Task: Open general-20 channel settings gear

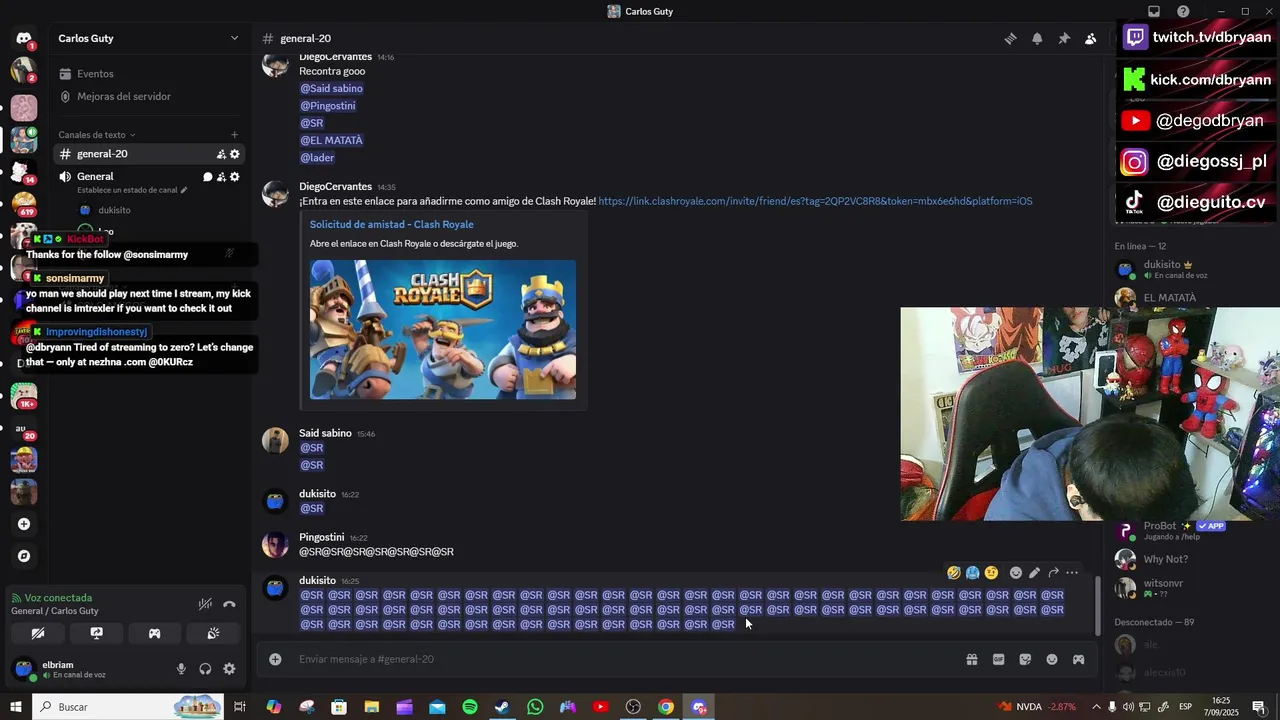Action: (x=235, y=154)
